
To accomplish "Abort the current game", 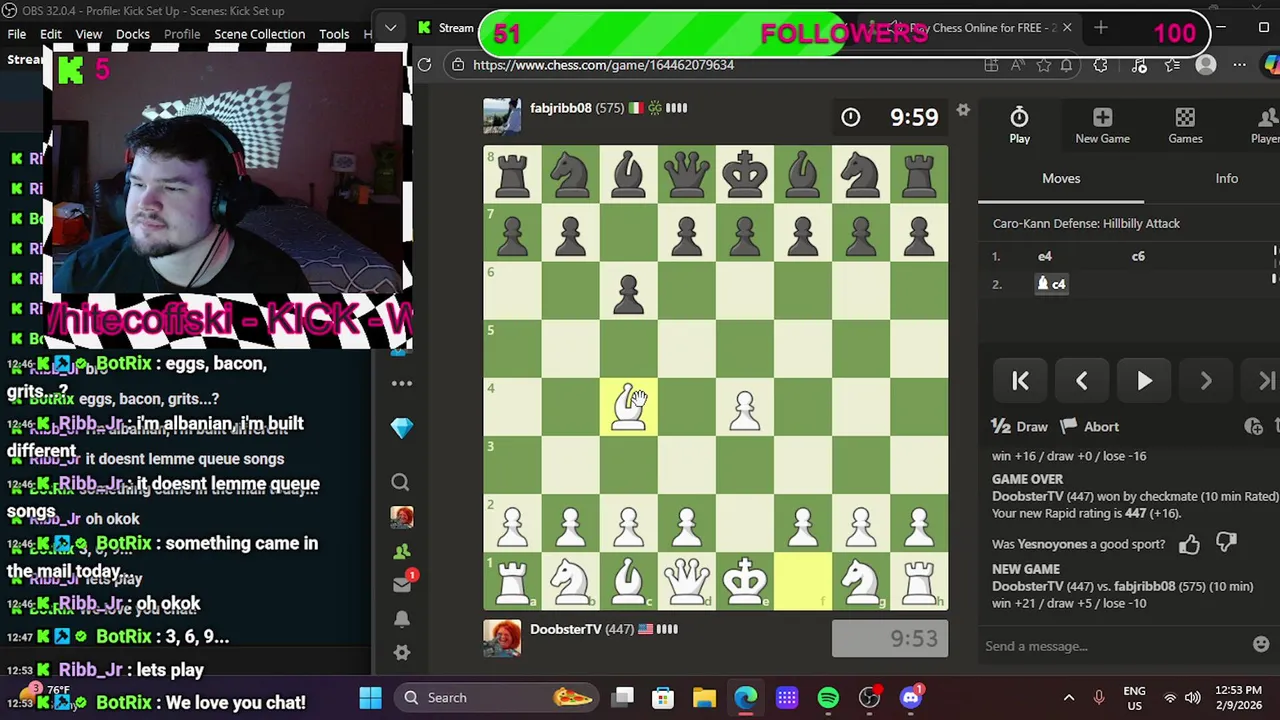I will coord(1089,427).
